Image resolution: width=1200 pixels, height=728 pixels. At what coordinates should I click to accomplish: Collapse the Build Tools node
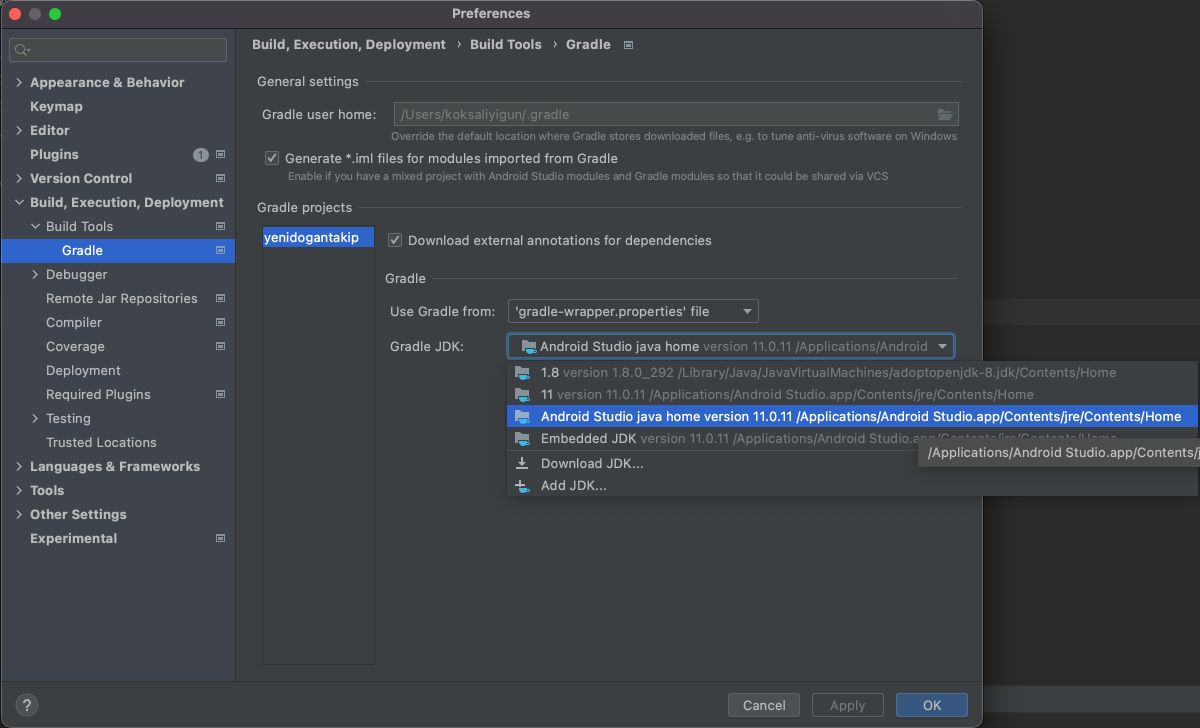tap(35, 227)
